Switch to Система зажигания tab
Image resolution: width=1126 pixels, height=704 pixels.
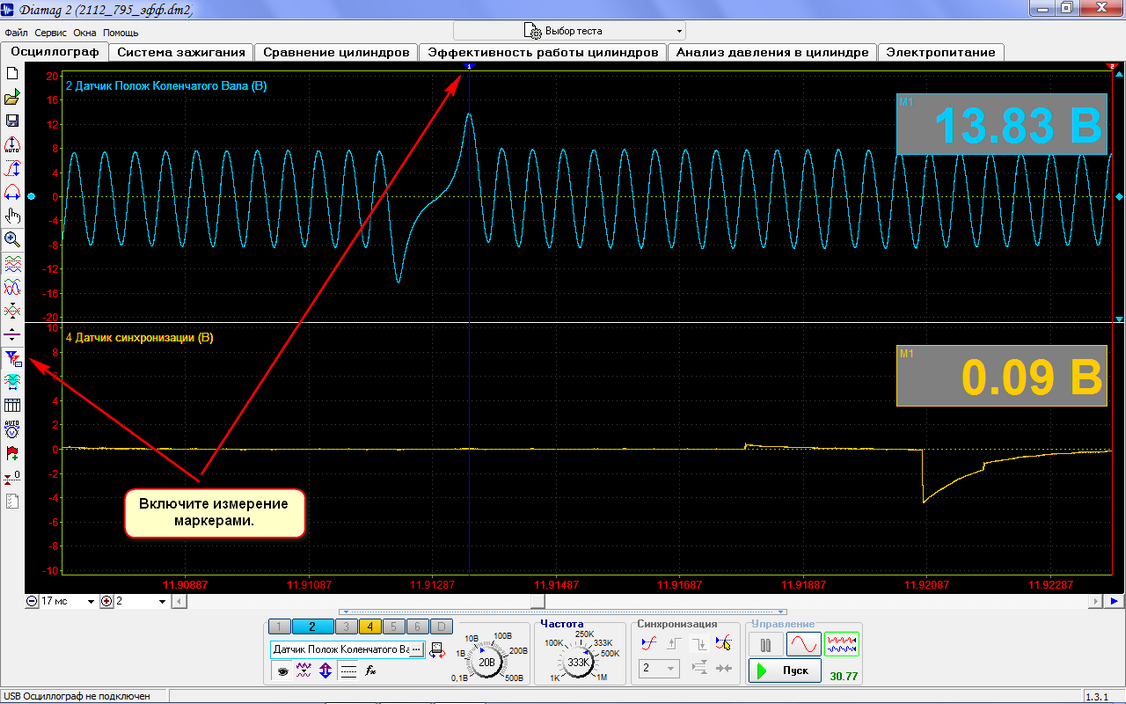pyautogui.click(x=181, y=52)
